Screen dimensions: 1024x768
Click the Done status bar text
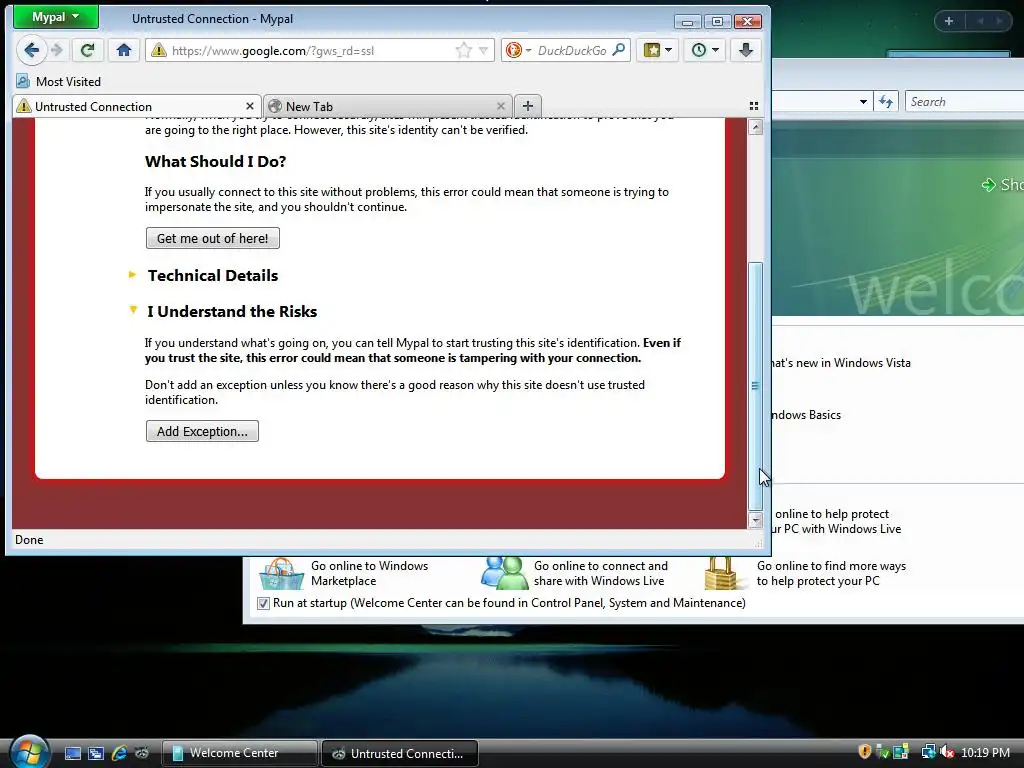29,539
